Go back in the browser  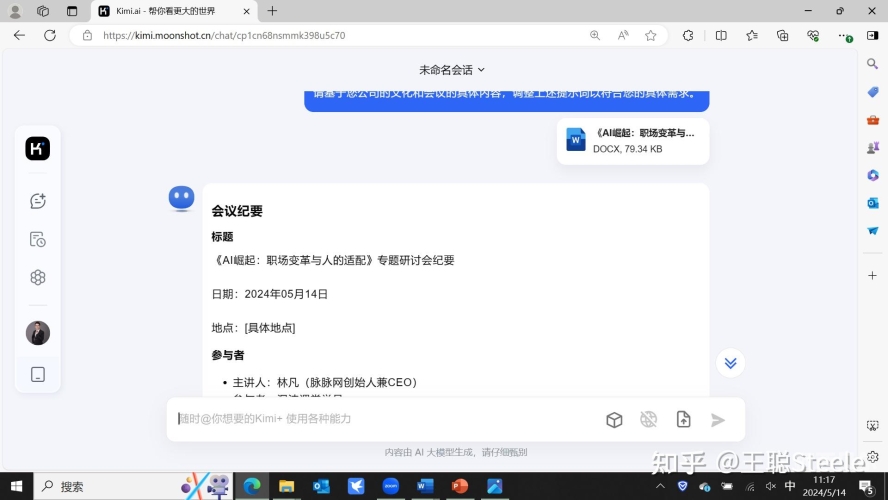click(19, 35)
